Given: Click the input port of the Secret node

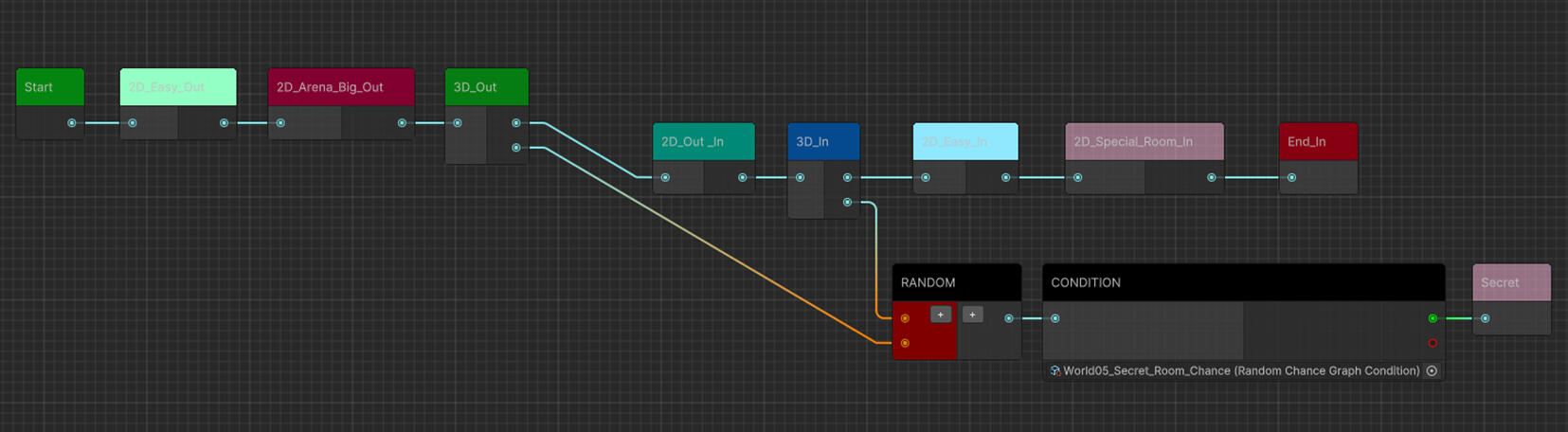Looking at the screenshot, I should pos(1485,318).
